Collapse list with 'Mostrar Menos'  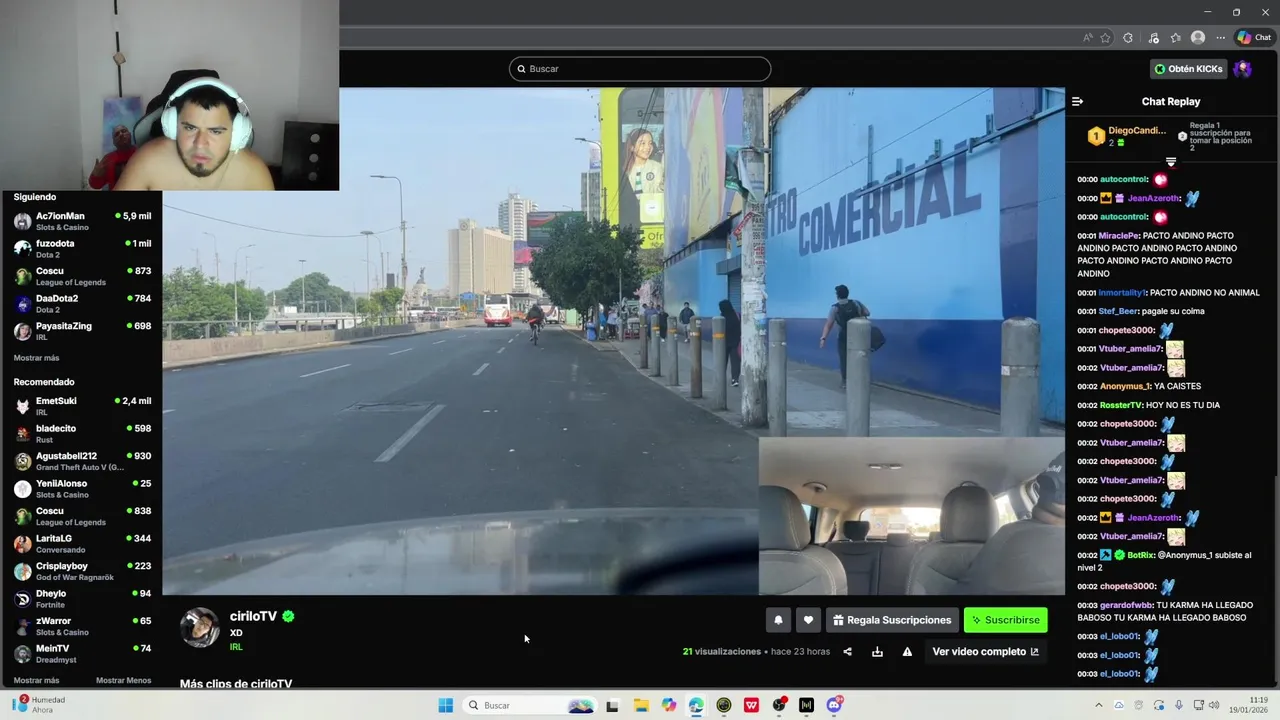(x=123, y=681)
